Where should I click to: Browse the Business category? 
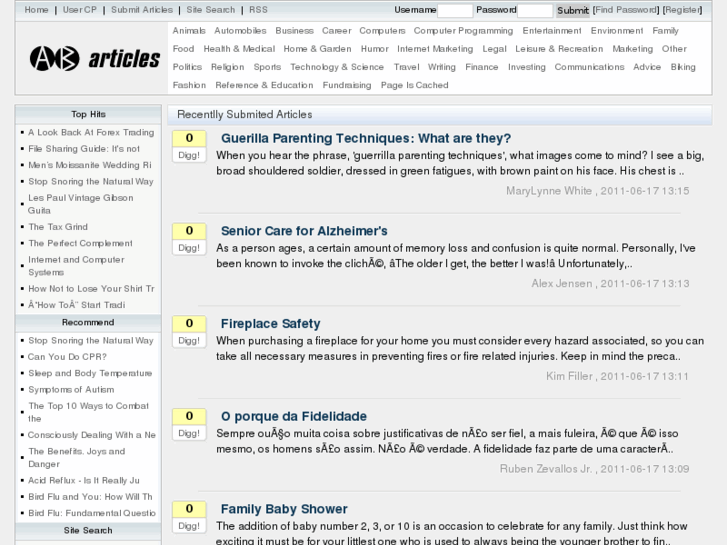pyautogui.click(x=294, y=31)
